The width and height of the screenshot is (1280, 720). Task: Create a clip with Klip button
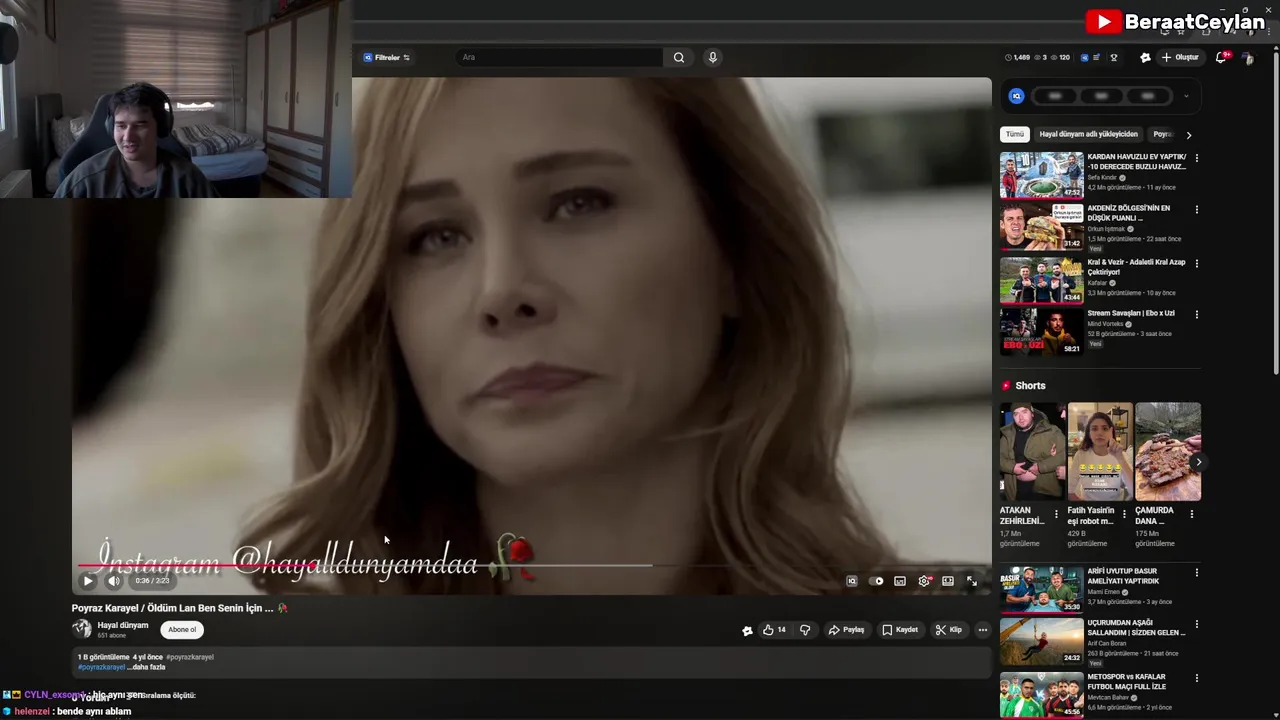pyautogui.click(x=949, y=630)
